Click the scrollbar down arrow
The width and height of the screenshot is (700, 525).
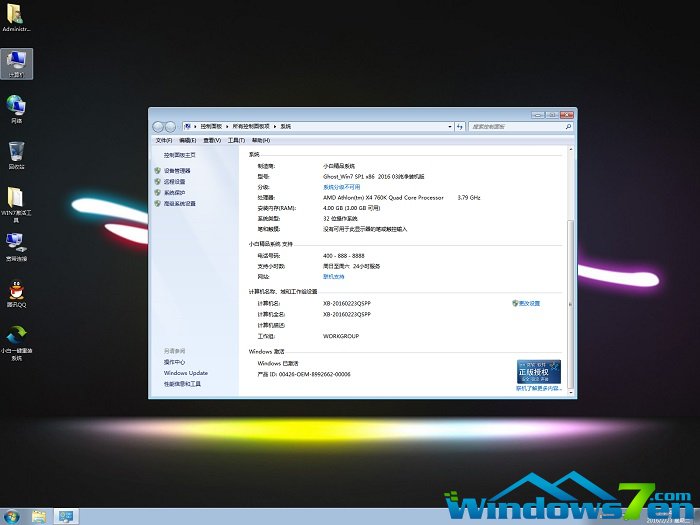tap(570, 393)
